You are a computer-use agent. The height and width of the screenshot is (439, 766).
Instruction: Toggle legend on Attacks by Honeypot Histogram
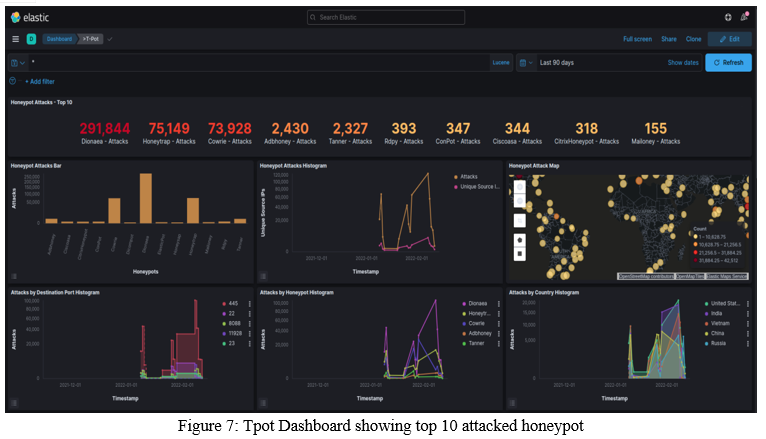263,403
